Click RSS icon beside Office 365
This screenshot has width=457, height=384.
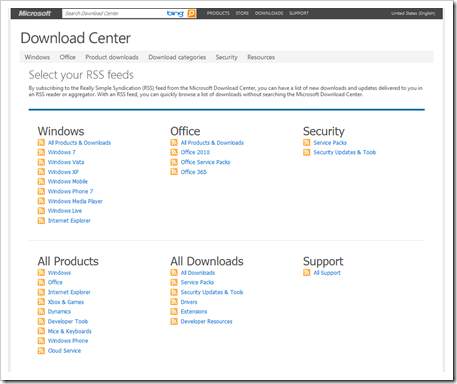pyautogui.click(x=174, y=172)
